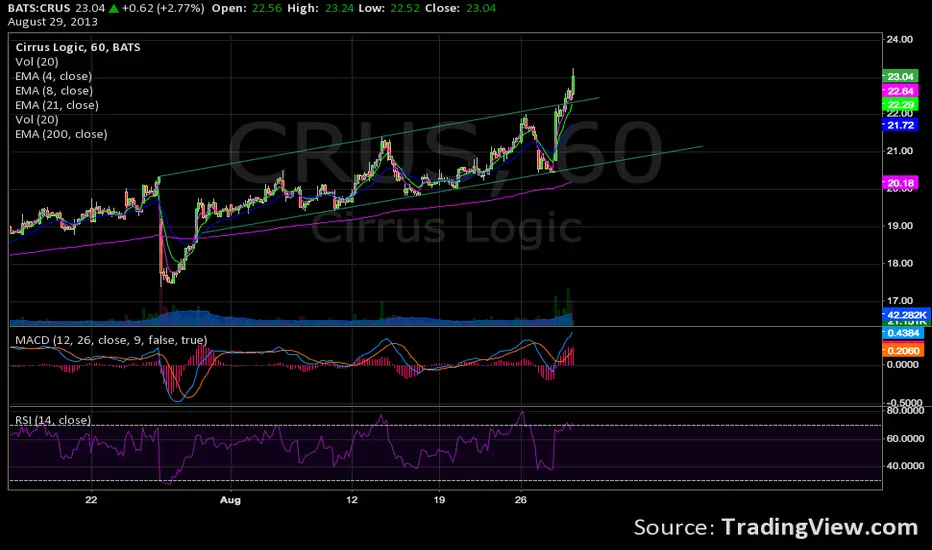Click the +0.62 (+2.77%) change text
The image size is (932, 550).
[163, 8]
